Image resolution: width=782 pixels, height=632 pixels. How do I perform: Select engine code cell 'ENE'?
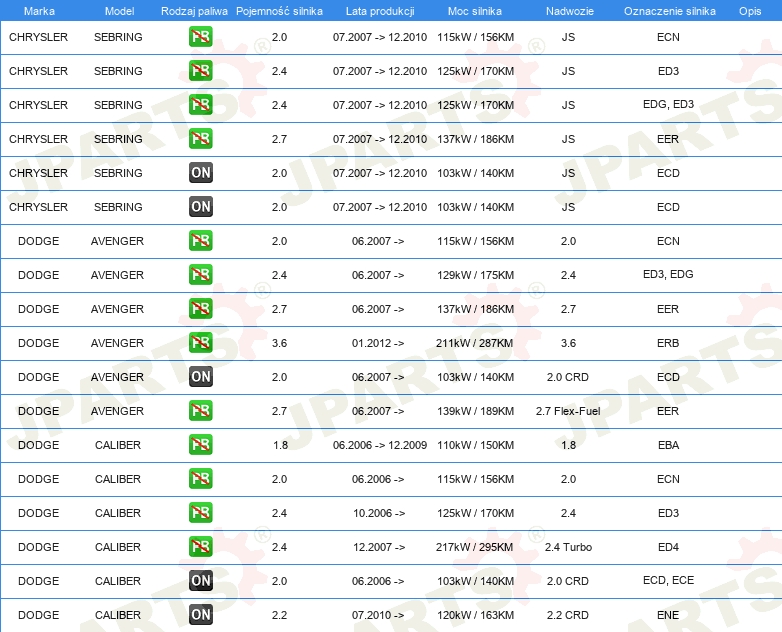[668, 615]
